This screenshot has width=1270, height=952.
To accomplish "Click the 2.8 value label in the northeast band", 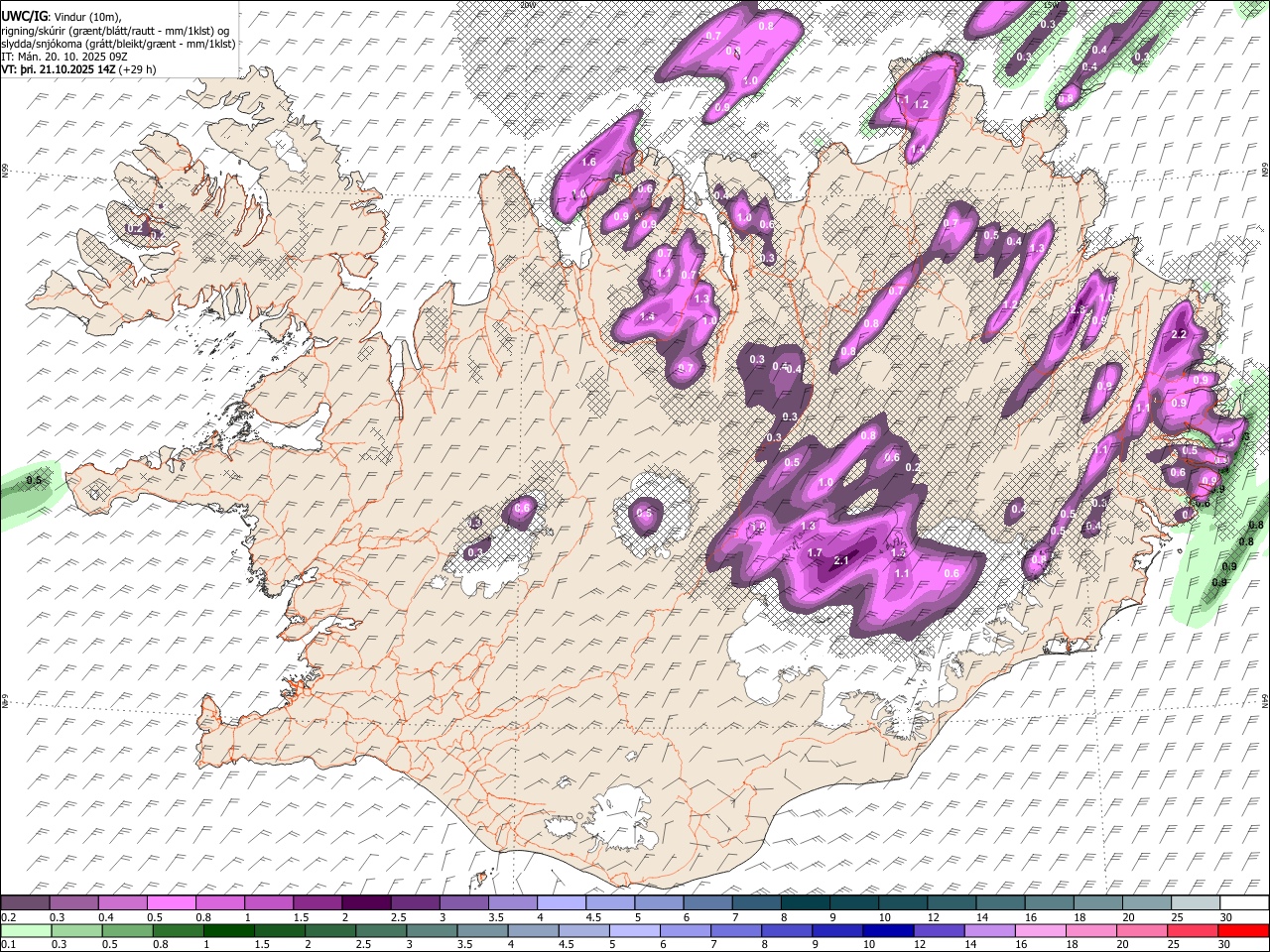I will (1079, 310).
